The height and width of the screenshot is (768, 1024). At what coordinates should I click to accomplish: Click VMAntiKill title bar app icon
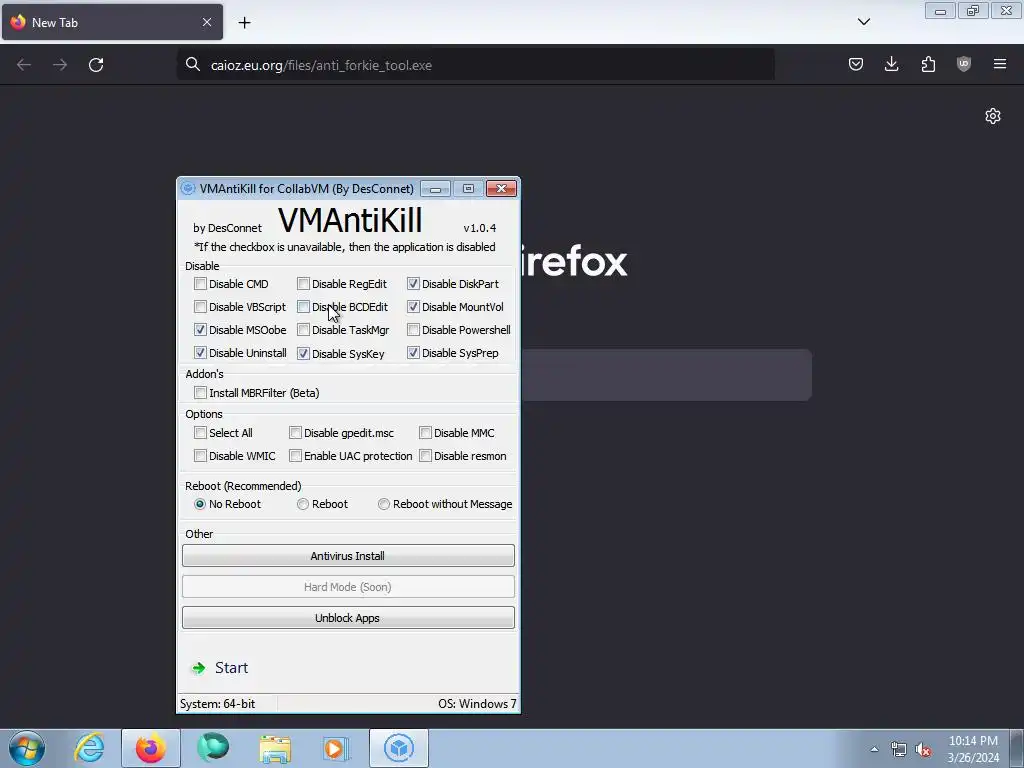coord(188,189)
